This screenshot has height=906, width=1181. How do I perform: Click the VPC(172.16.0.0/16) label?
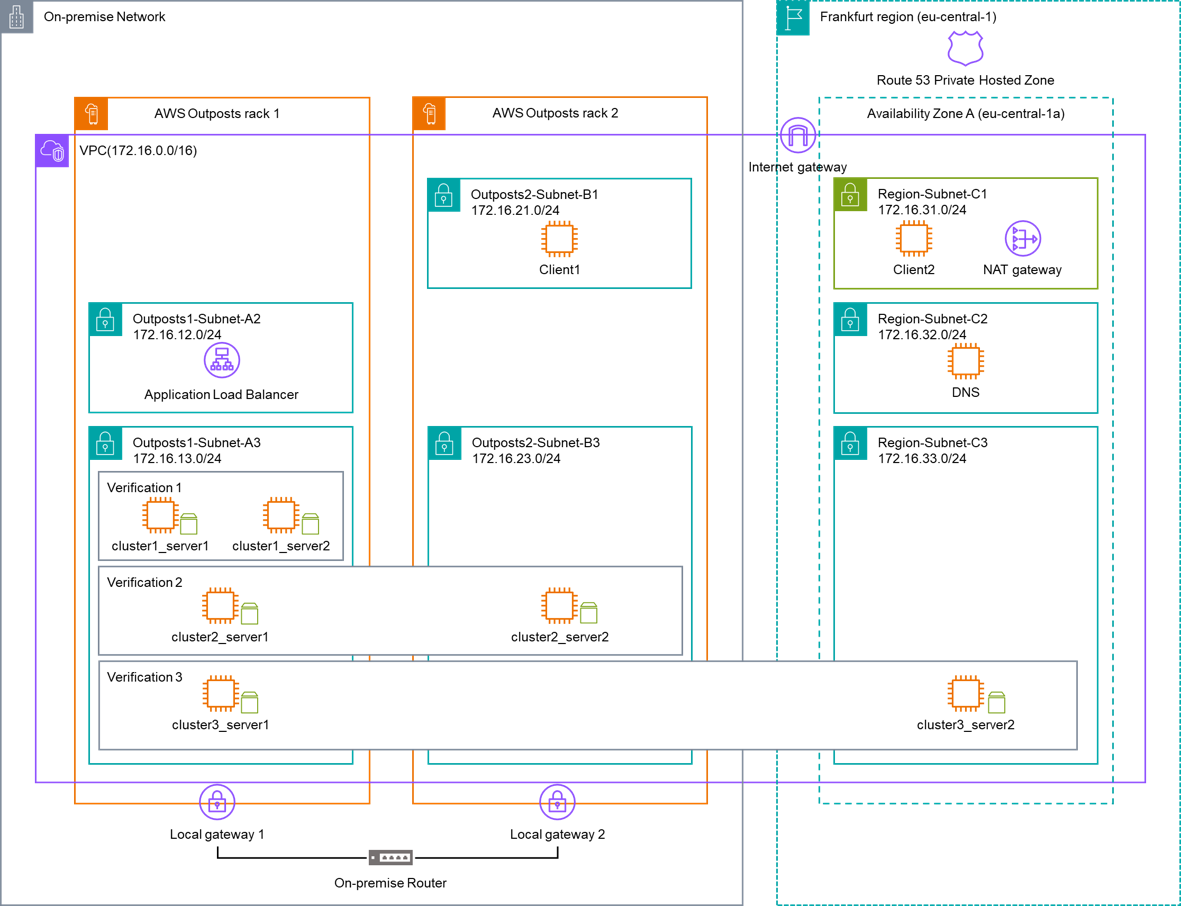[139, 151]
